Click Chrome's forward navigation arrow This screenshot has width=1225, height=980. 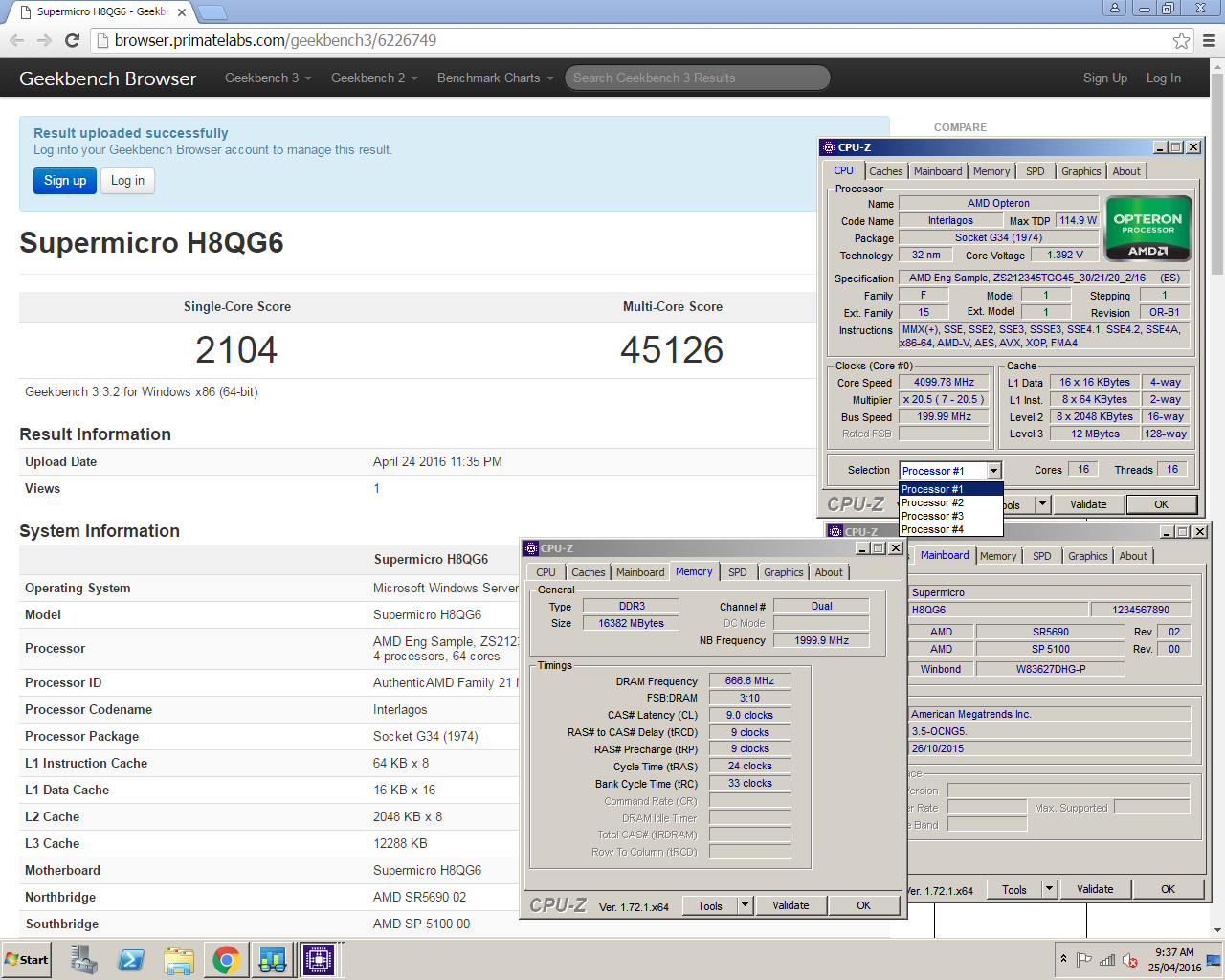(x=44, y=40)
